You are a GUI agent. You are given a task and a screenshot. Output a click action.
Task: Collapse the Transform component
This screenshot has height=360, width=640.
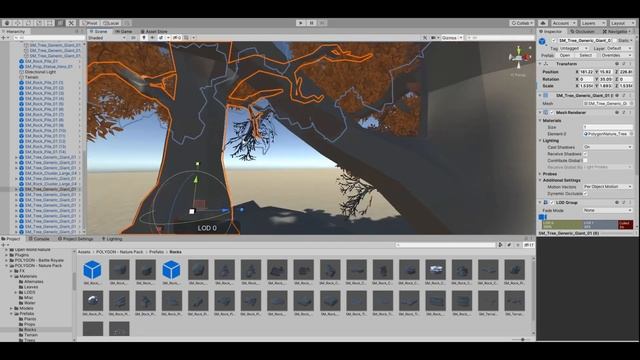[540, 64]
